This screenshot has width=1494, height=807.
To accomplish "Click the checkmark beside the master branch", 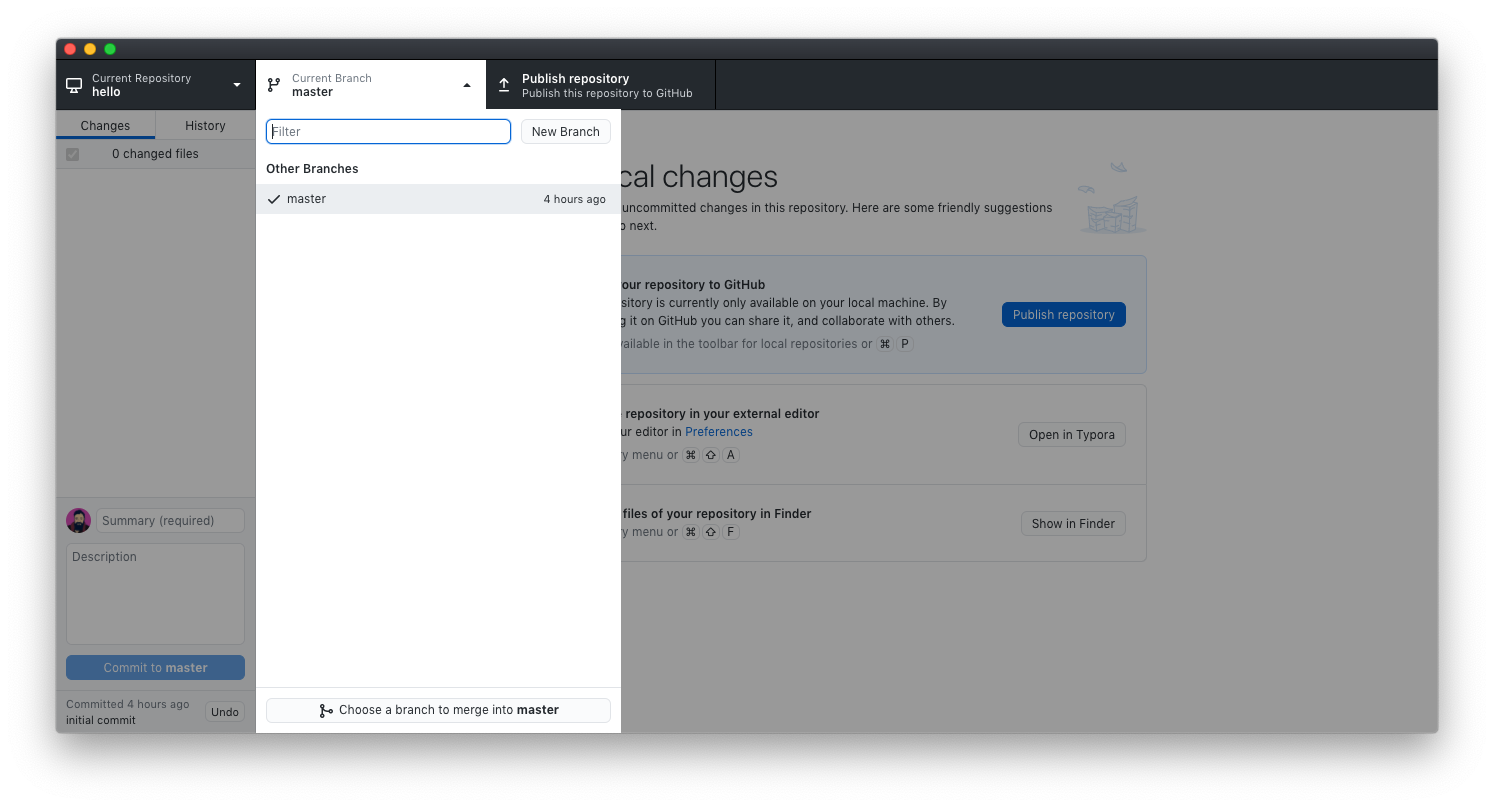I will coord(274,198).
